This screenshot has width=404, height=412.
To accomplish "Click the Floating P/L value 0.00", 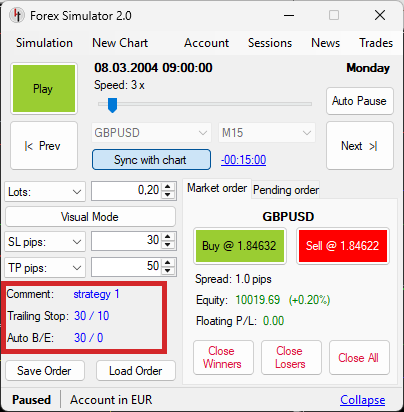I will coord(273,321).
